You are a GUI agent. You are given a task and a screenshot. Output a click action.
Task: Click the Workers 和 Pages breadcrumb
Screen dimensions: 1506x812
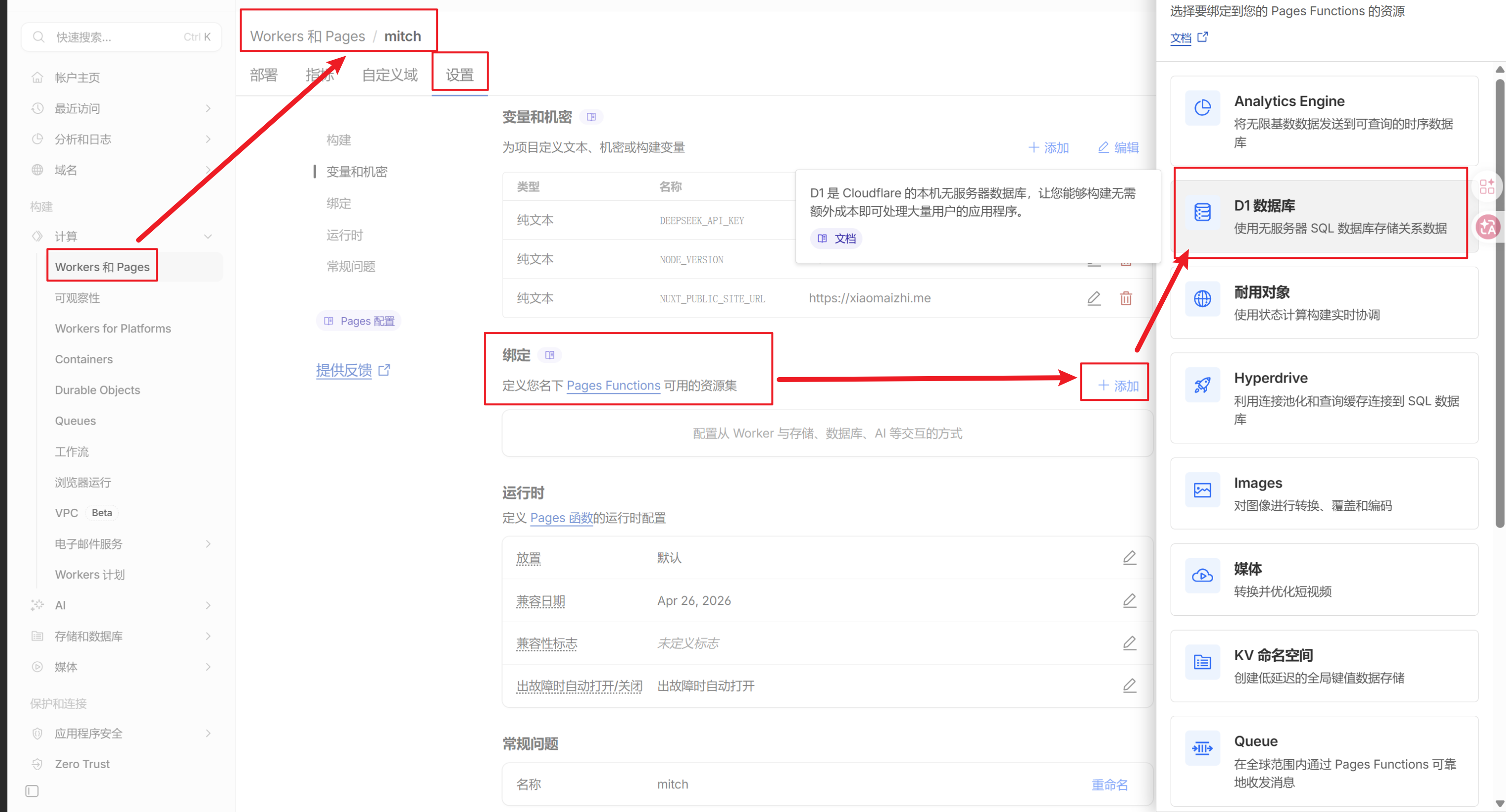[308, 36]
